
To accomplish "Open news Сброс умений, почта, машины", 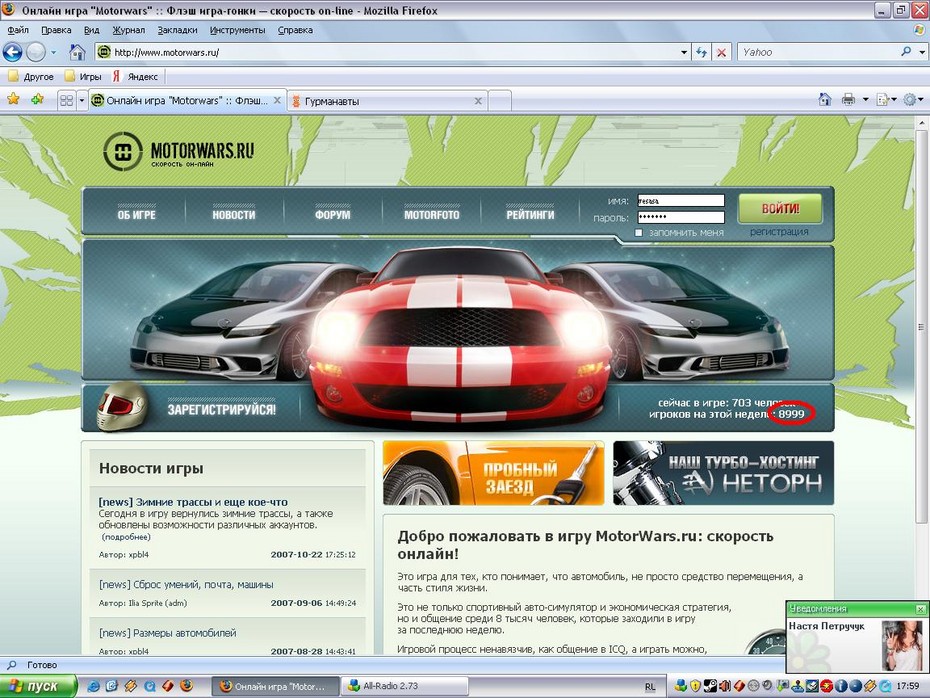I will [186, 584].
